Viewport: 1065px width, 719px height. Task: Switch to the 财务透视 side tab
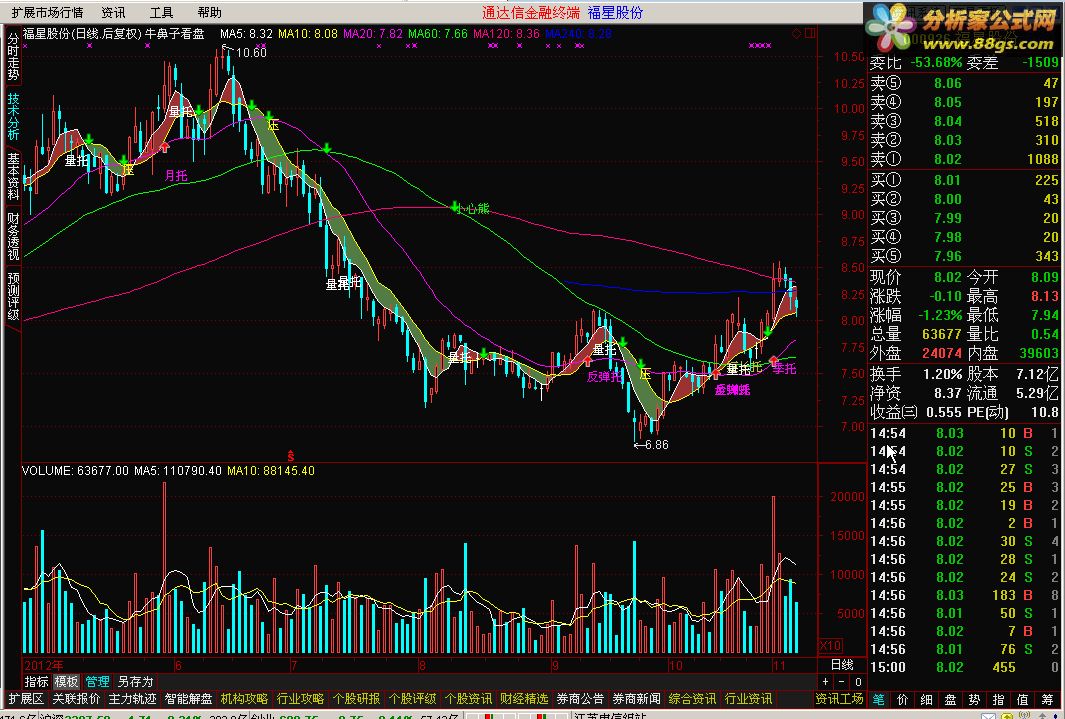13,236
